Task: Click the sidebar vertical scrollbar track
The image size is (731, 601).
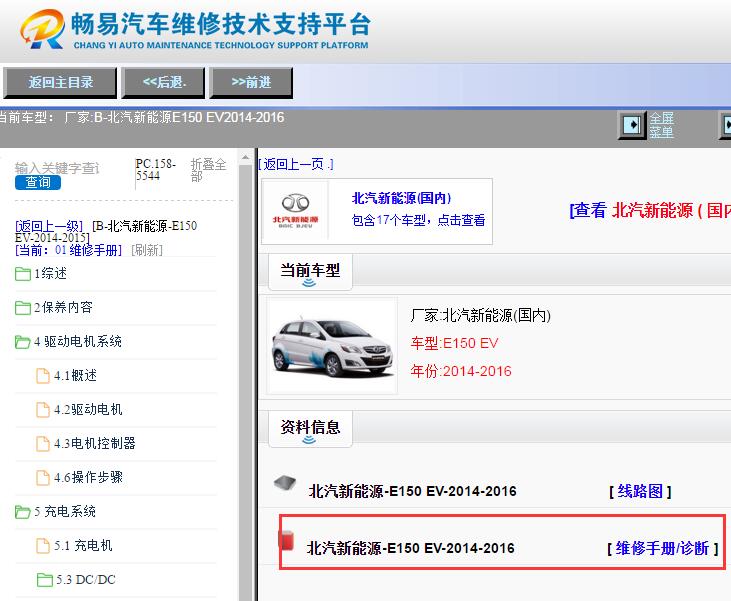Action: click(x=245, y=382)
